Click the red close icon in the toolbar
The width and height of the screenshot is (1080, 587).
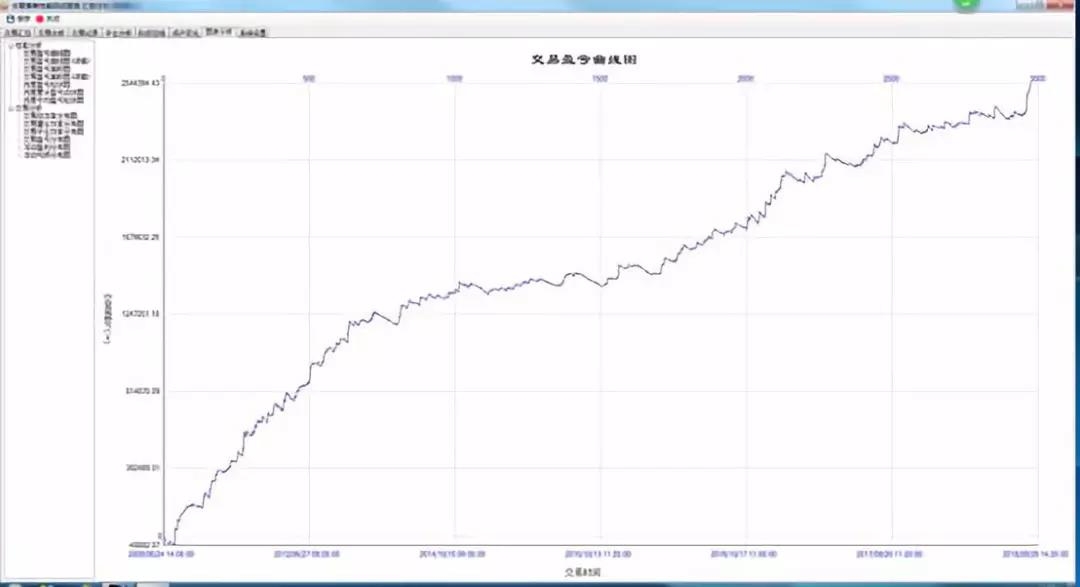click(39, 19)
